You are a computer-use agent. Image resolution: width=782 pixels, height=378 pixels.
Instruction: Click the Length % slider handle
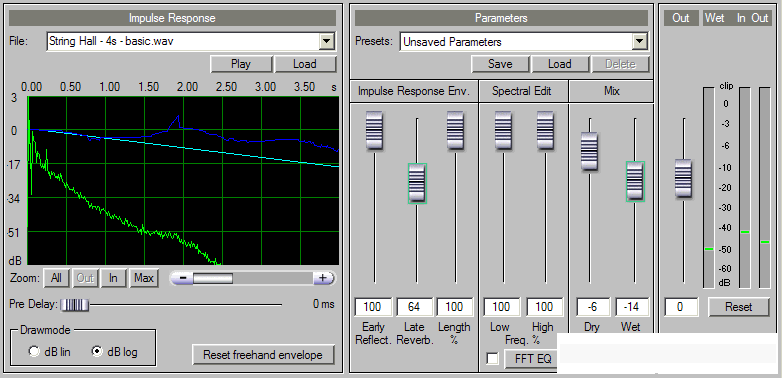pos(455,131)
